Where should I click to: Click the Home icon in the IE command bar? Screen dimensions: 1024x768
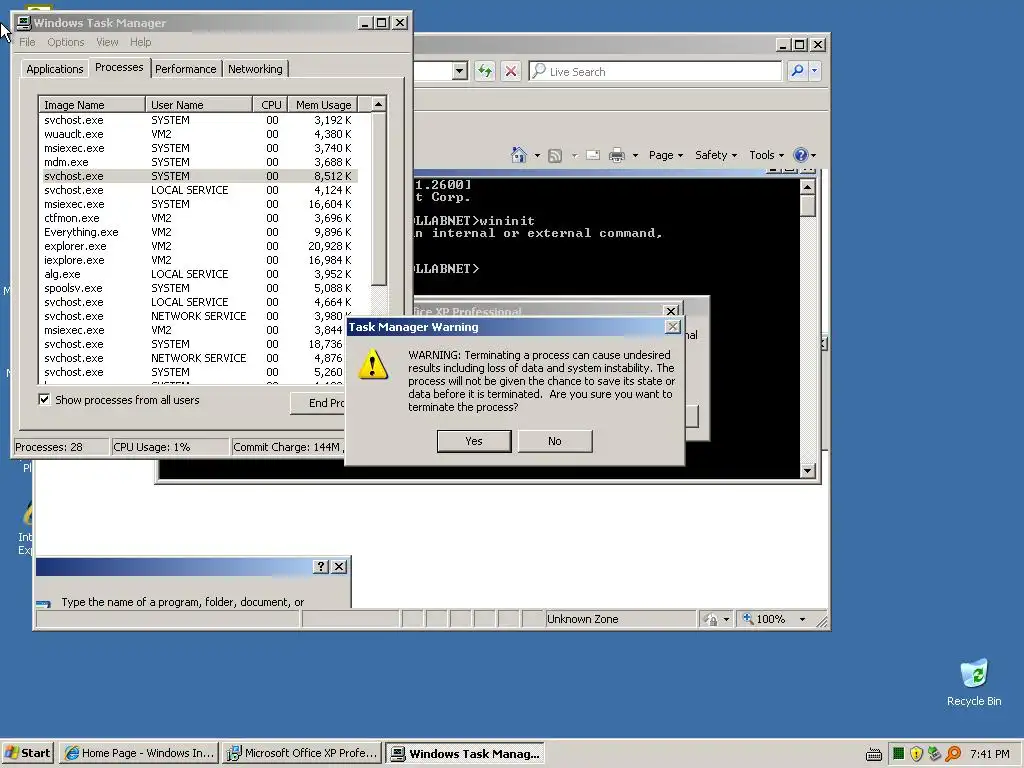[x=519, y=155]
